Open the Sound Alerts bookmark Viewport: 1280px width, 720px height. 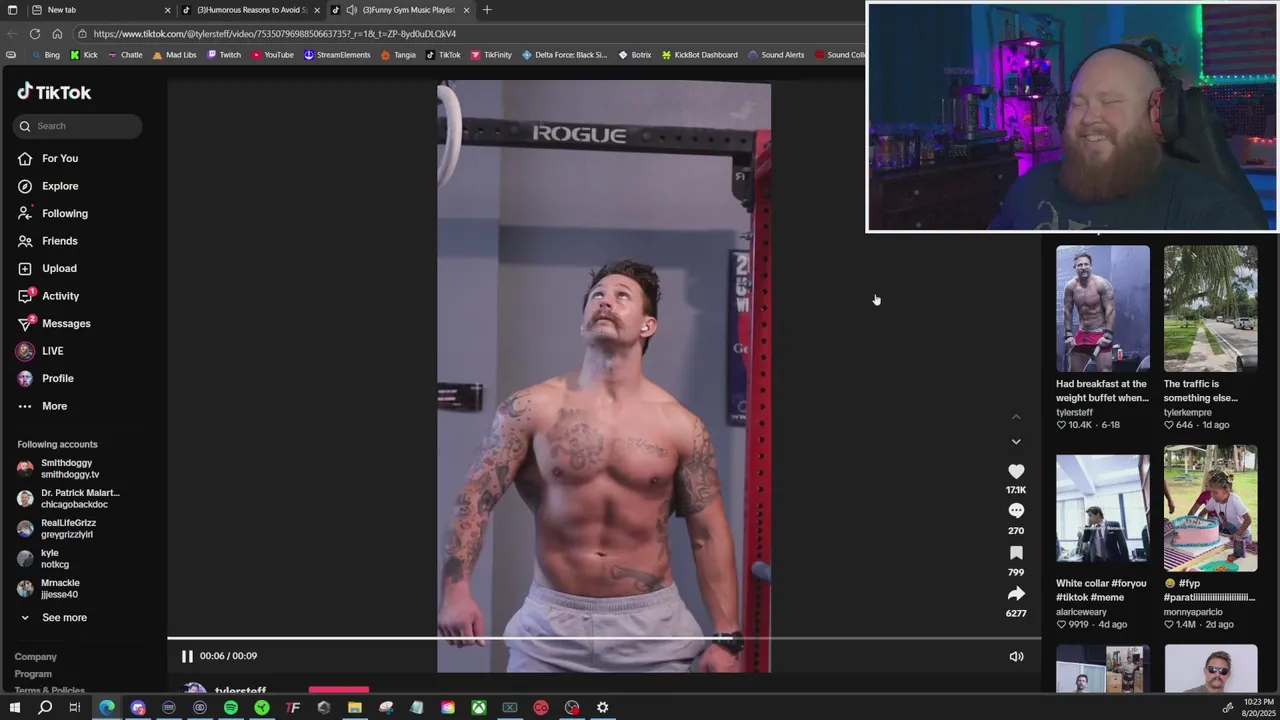coord(776,55)
